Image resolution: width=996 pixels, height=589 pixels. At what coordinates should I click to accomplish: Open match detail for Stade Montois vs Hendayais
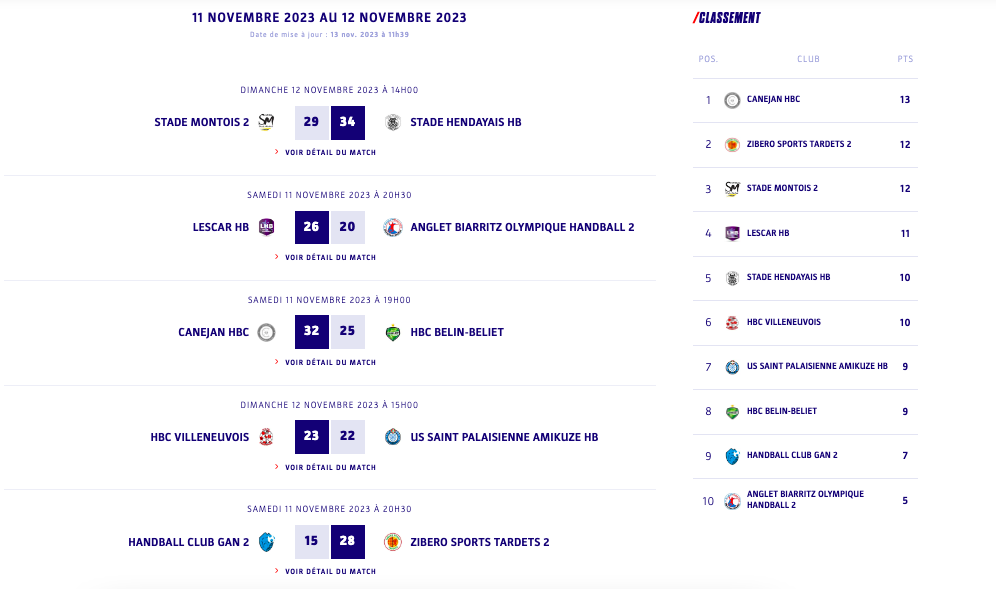(330, 152)
